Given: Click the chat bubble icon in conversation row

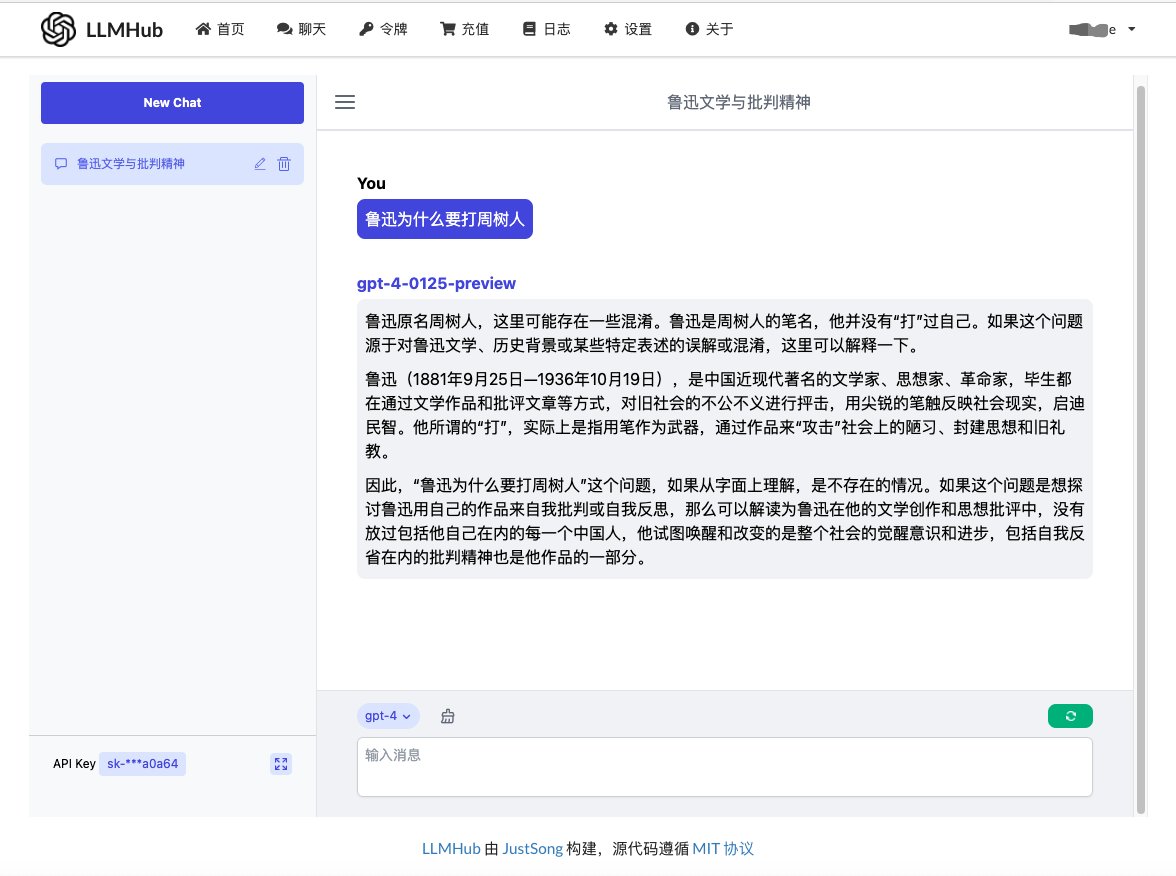Looking at the screenshot, I should coord(61,164).
